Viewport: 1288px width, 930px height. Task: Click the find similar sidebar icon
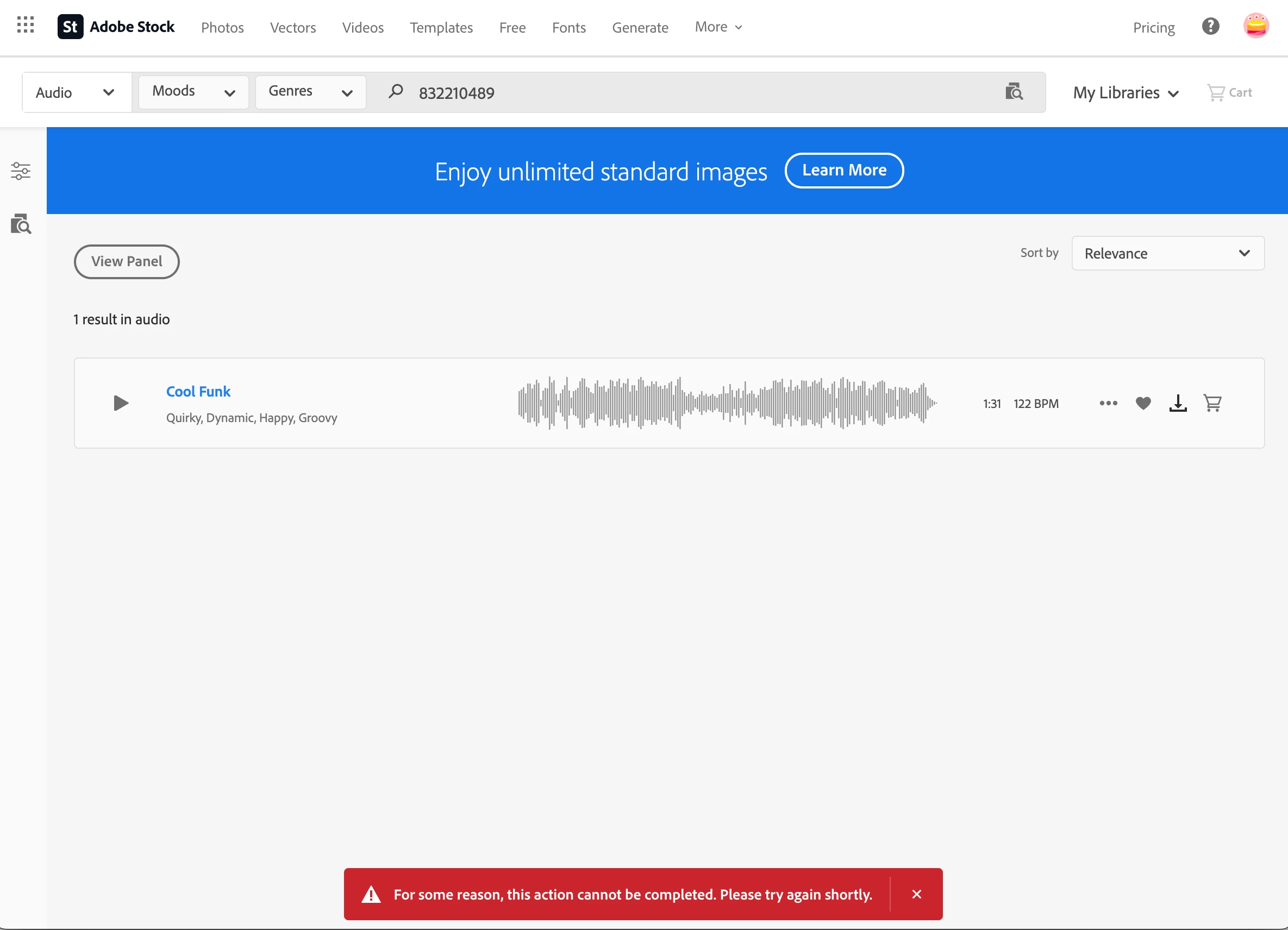click(21, 224)
